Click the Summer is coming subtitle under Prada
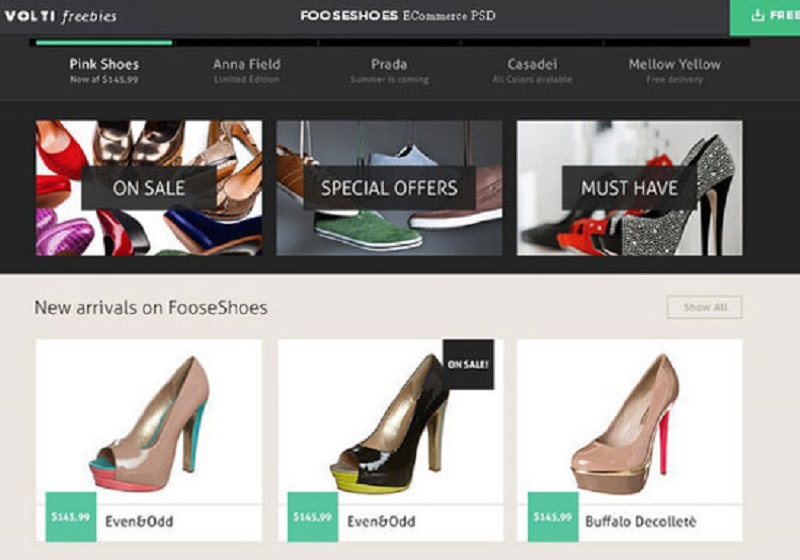Screen dimensions: 800x560 click(x=389, y=80)
